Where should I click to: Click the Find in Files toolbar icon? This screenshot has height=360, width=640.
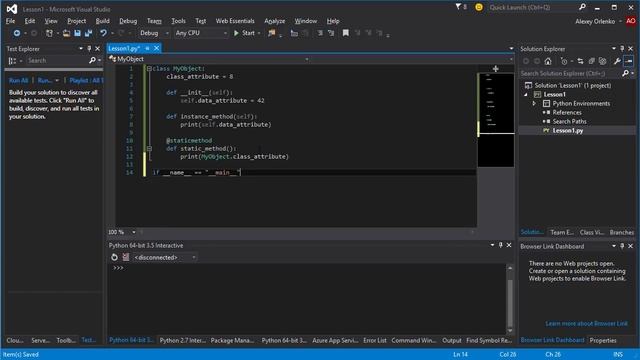271,33
